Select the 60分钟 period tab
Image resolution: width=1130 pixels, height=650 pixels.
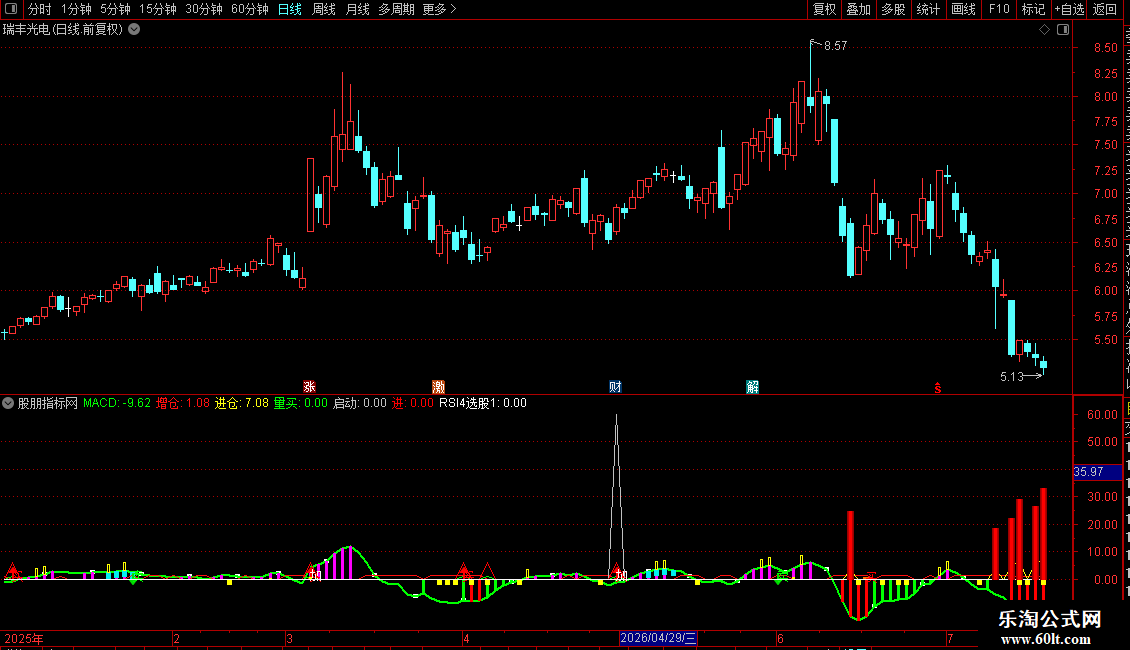click(250, 9)
